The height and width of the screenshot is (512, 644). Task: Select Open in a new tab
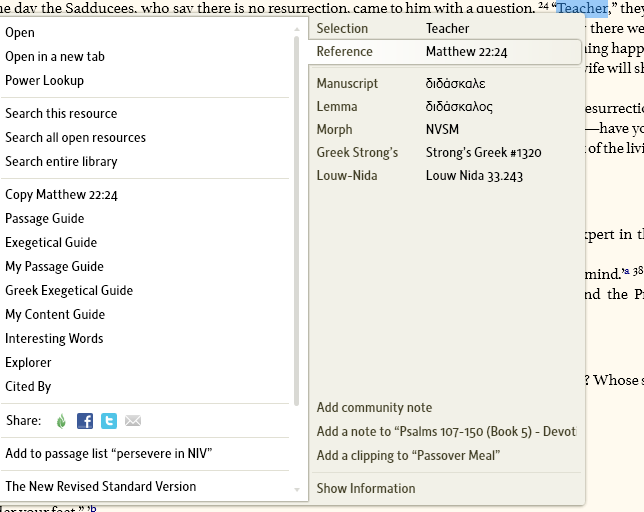point(55,56)
